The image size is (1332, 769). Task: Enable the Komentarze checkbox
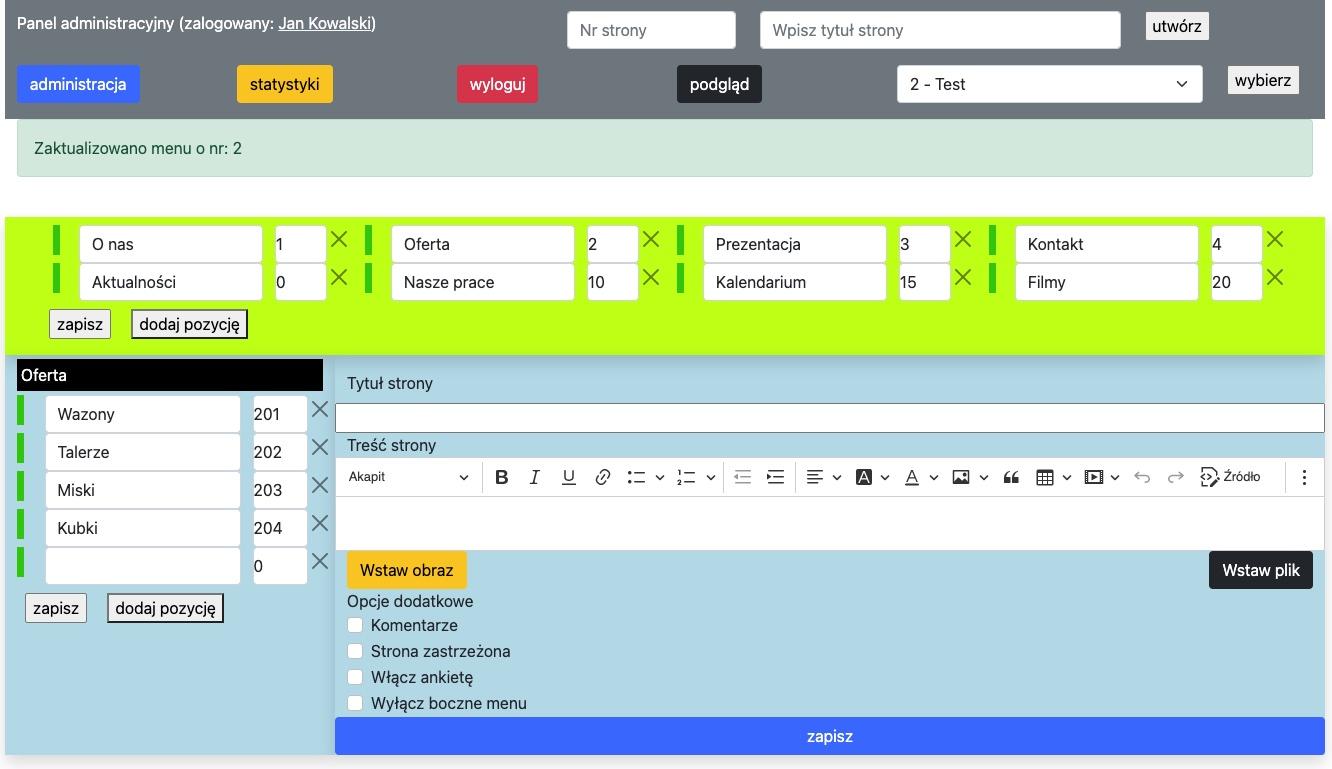coord(355,625)
